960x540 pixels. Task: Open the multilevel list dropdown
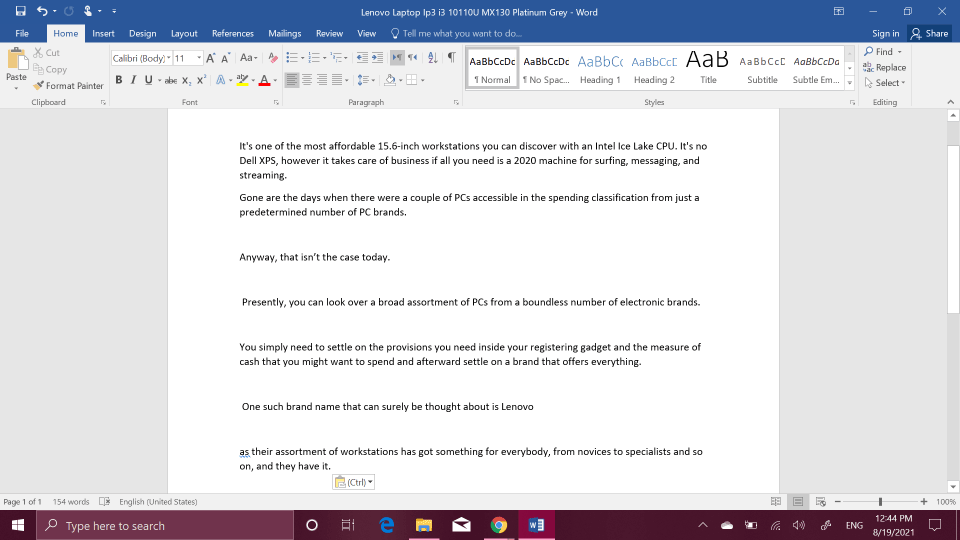pos(346,58)
